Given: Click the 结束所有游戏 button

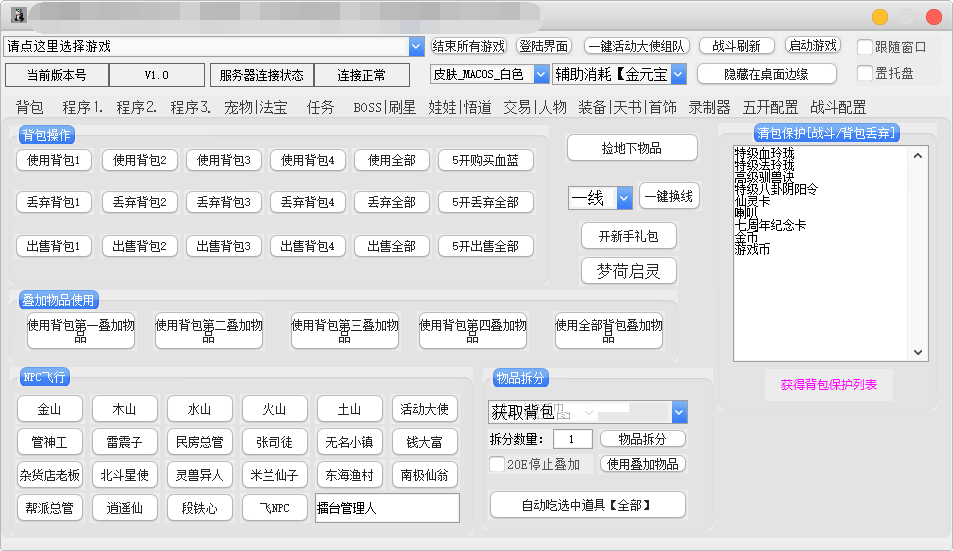Looking at the screenshot, I should click(x=468, y=46).
